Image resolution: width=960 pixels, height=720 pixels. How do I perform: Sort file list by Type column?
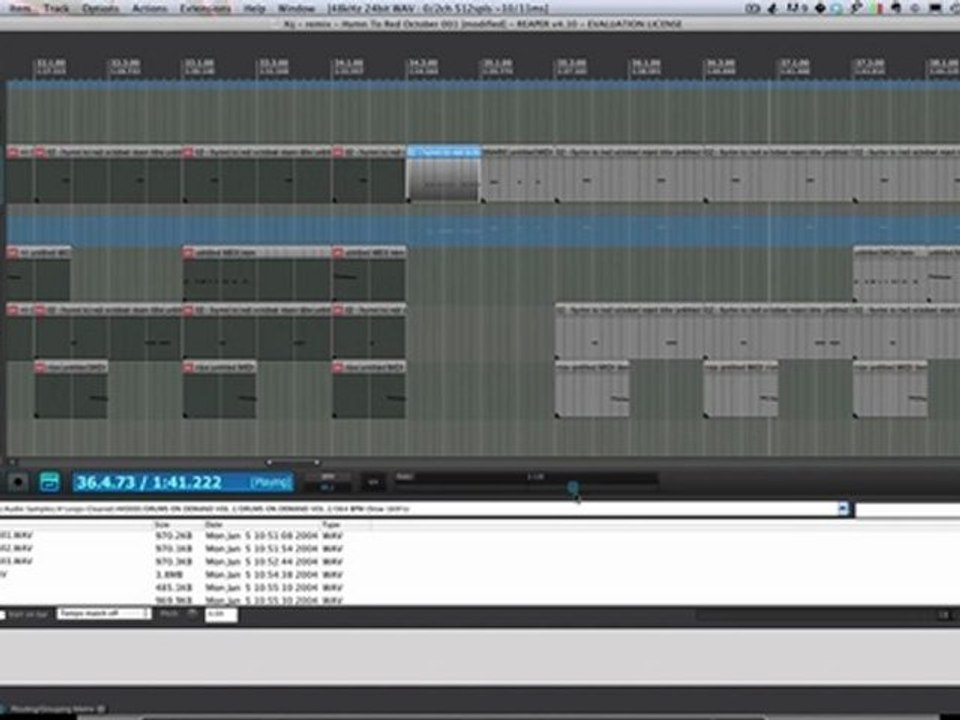point(331,525)
